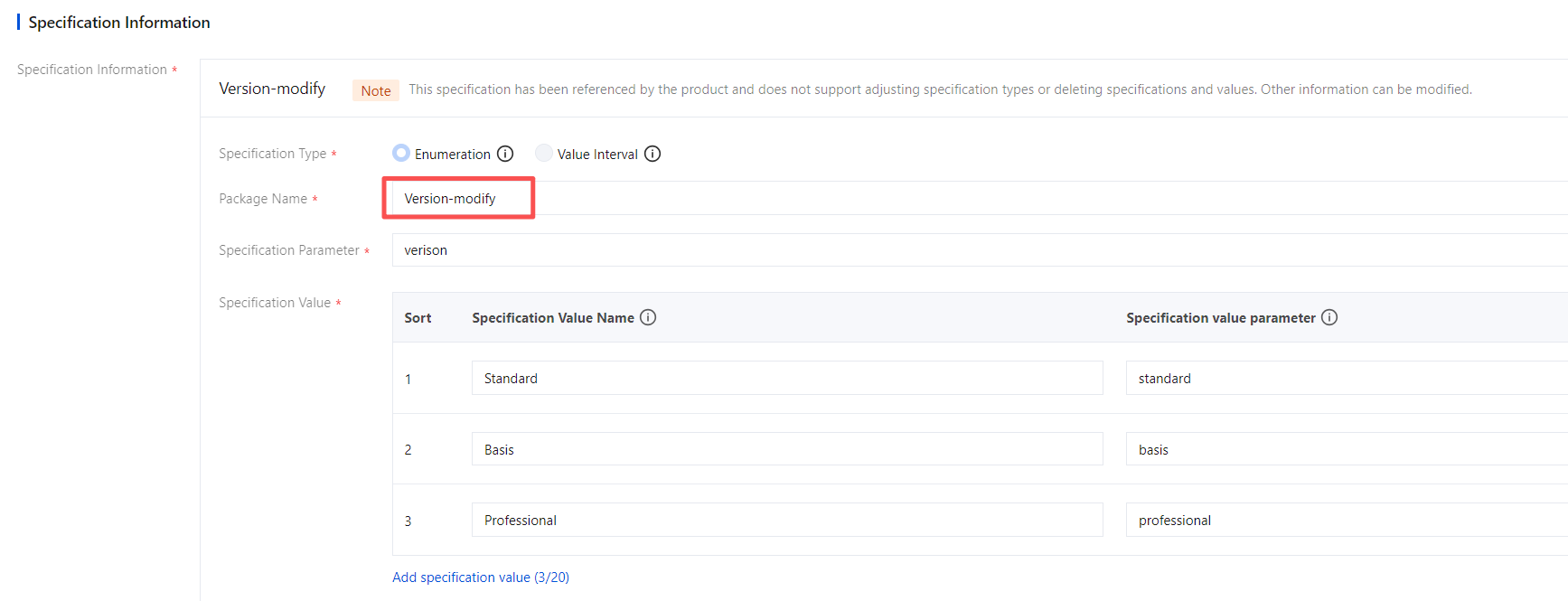Click the Version-modify heading text
The height and width of the screenshot is (601, 1568).
point(272,89)
